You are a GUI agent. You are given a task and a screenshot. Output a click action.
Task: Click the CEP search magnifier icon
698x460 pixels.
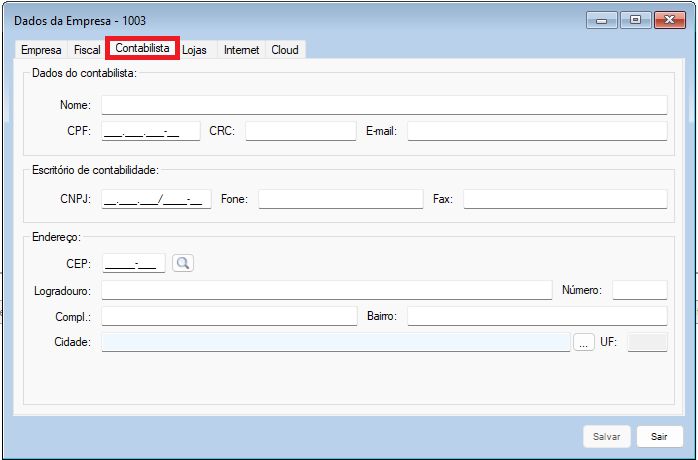pyautogui.click(x=182, y=263)
